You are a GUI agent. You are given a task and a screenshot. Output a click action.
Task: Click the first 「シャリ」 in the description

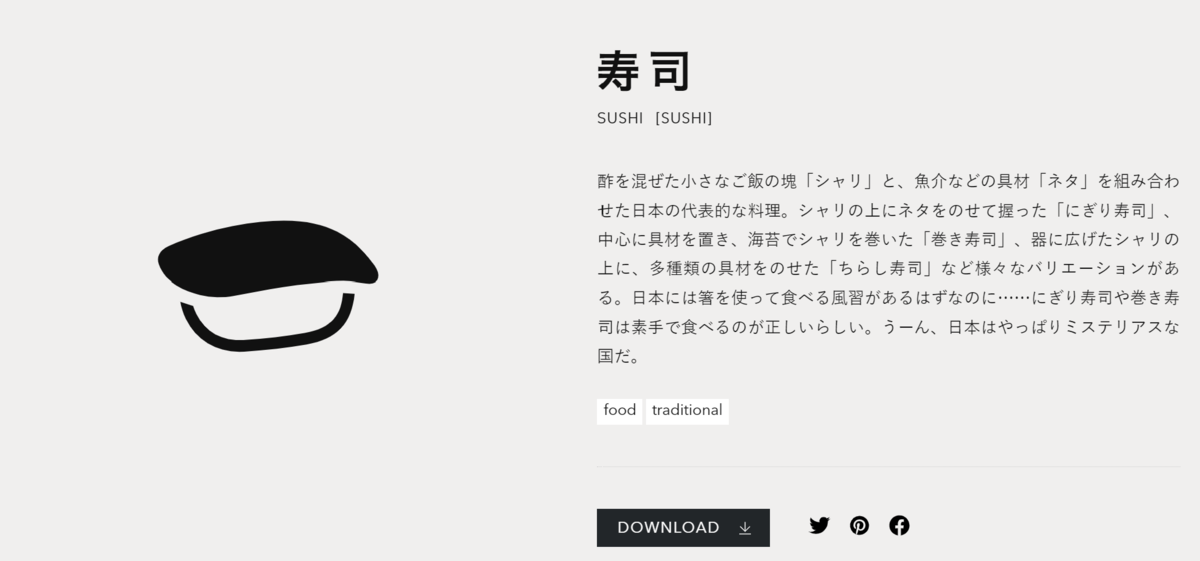point(838,182)
